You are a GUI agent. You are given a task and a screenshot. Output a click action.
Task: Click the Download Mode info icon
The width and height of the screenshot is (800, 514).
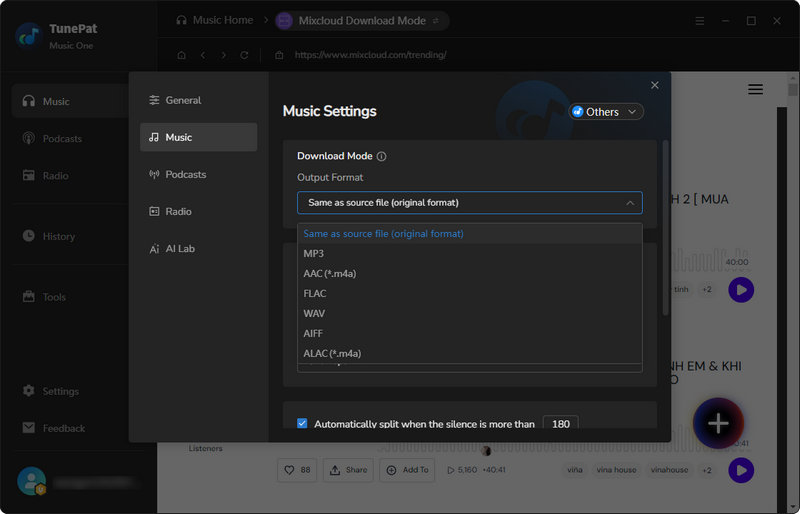(x=381, y=157)
